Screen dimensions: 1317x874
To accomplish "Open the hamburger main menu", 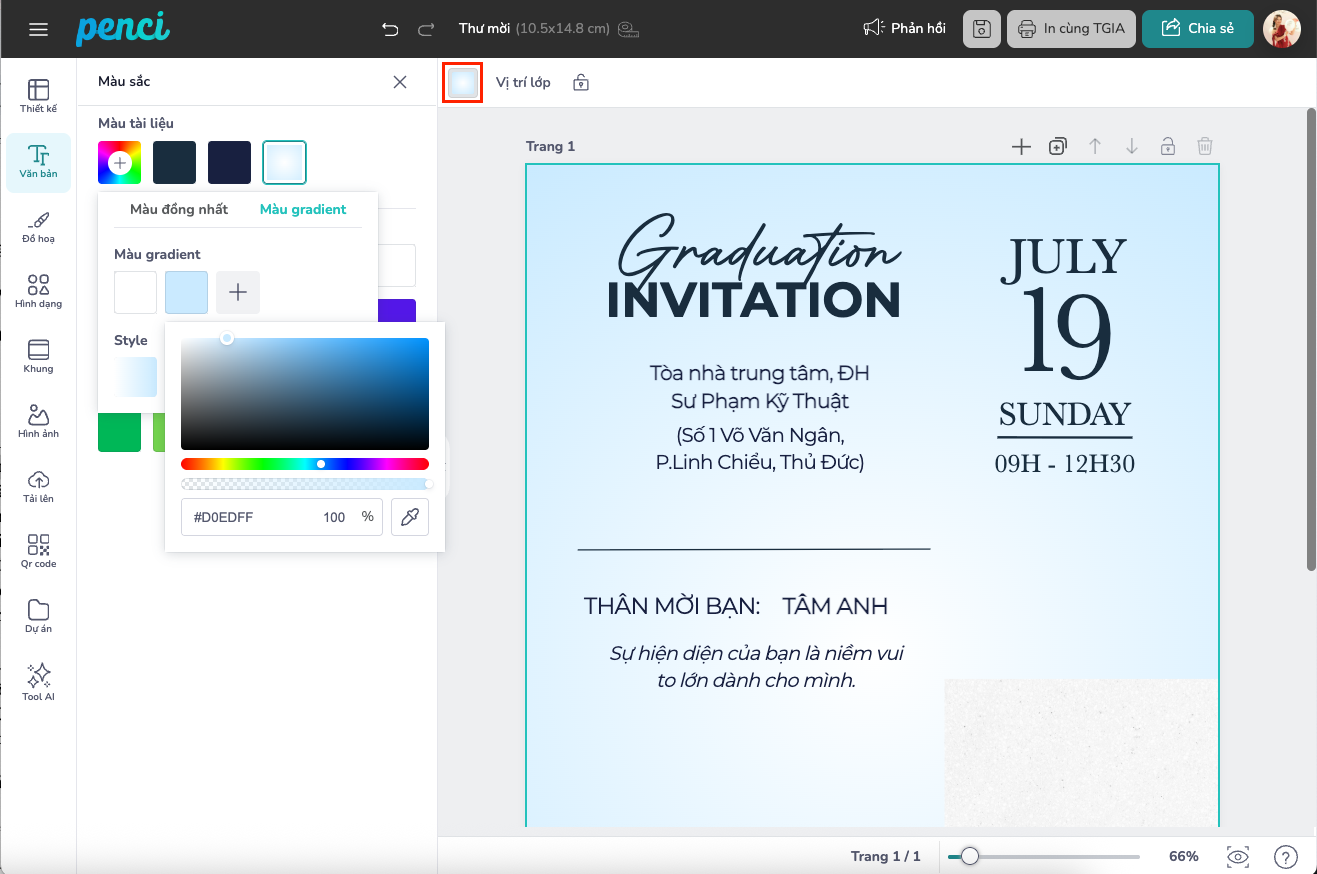I will [x=39, y=29].
